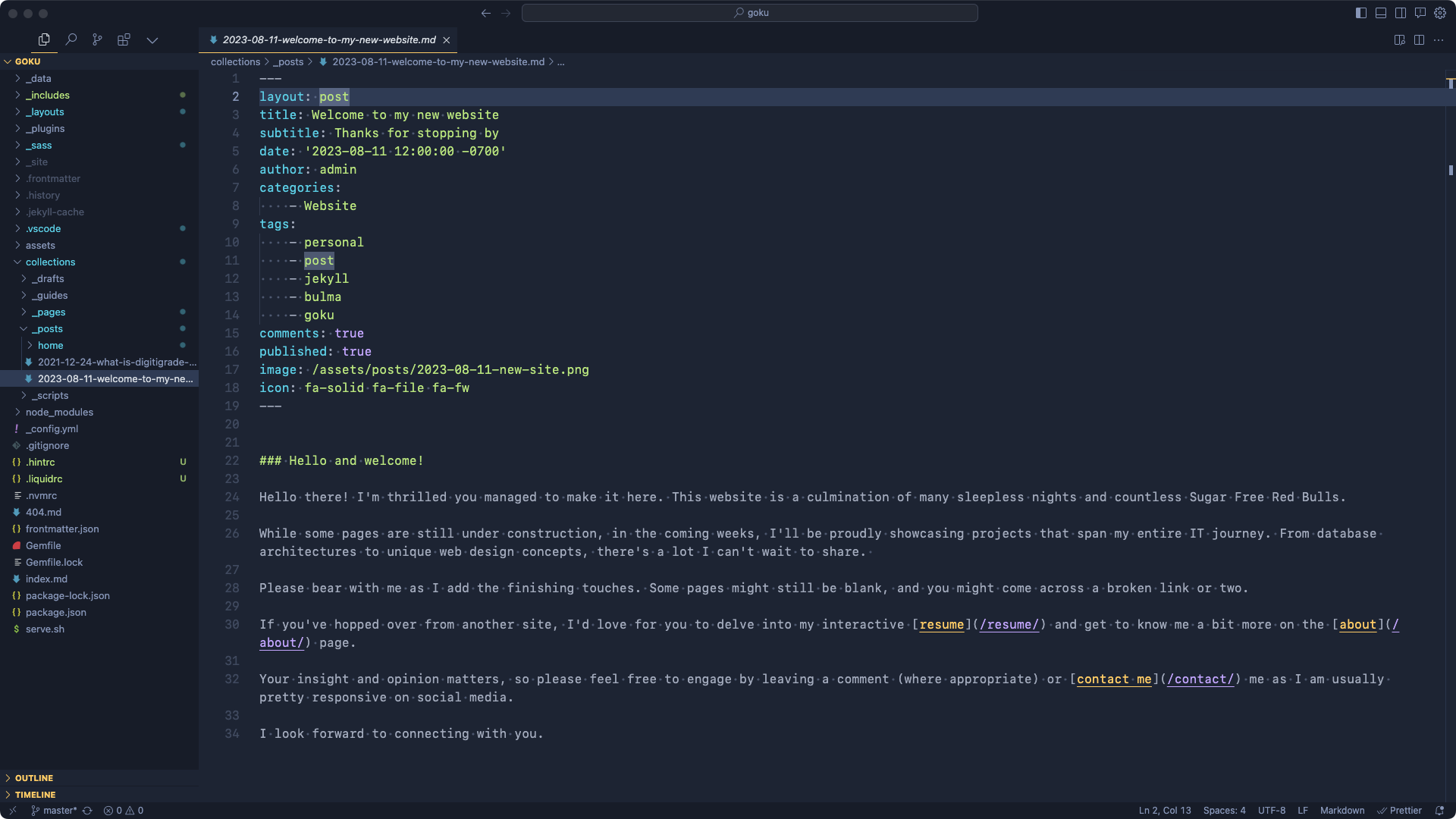
Task: Show additional views chevron in activity bar
Action: coord(152,39)
